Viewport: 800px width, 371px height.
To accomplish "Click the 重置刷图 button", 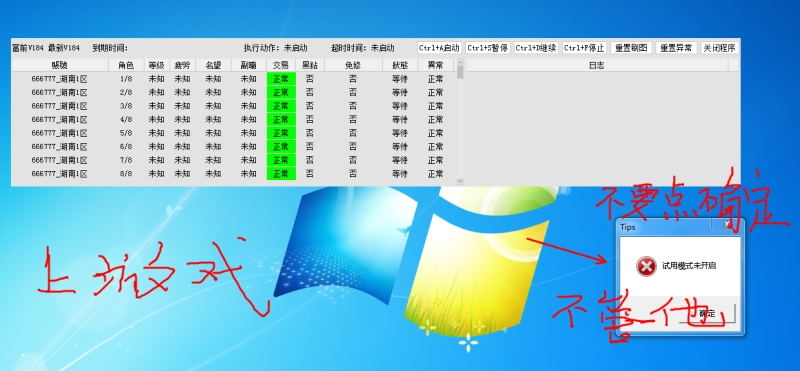I will click(x=631, y=48).
